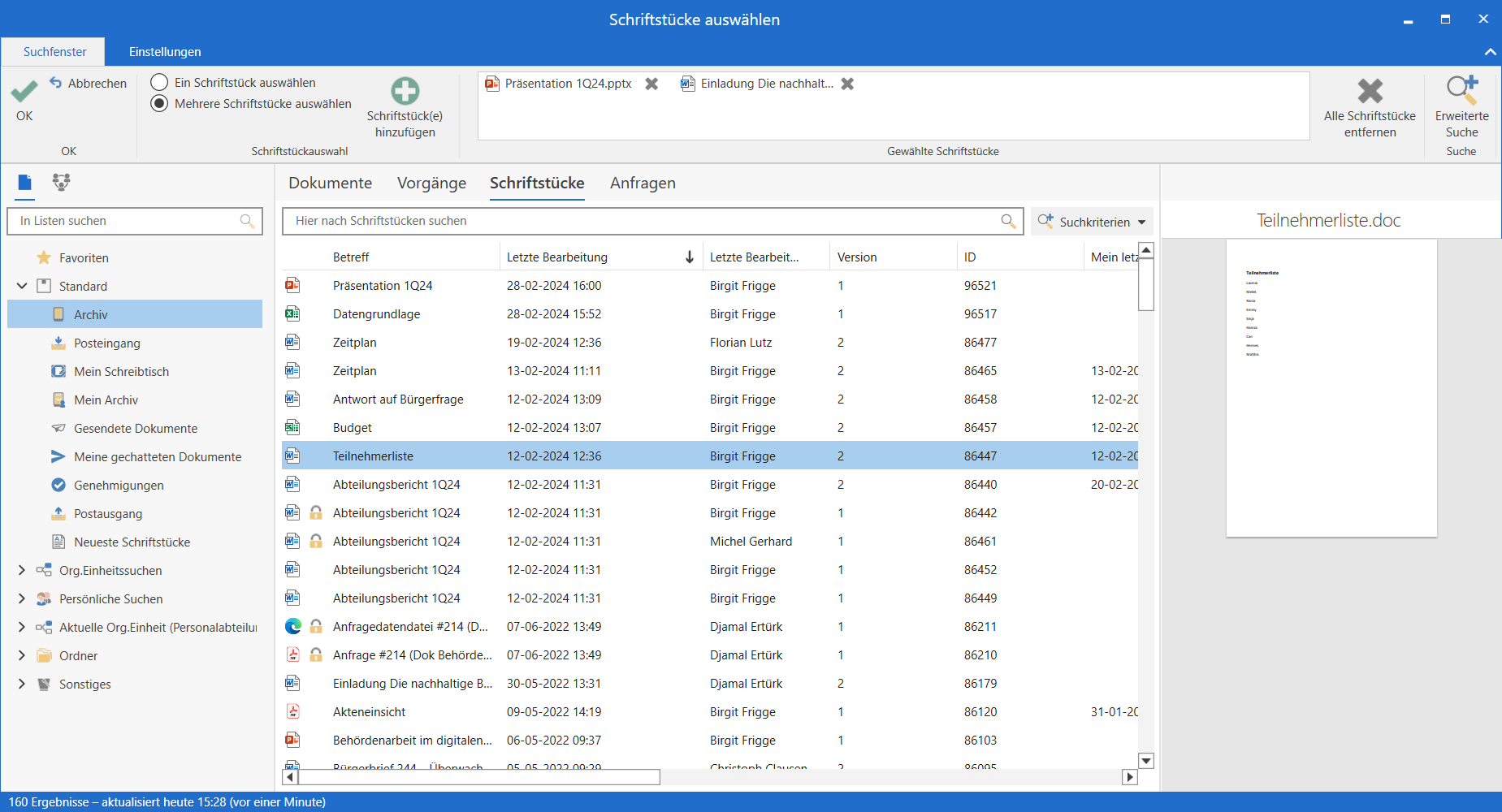
Task: Switch to the org structure view icon
Action: (x=61, y=183)
